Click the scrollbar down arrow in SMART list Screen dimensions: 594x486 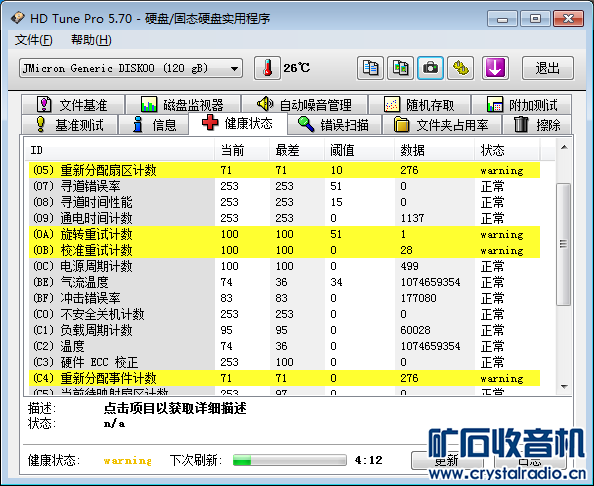point(564,387)
